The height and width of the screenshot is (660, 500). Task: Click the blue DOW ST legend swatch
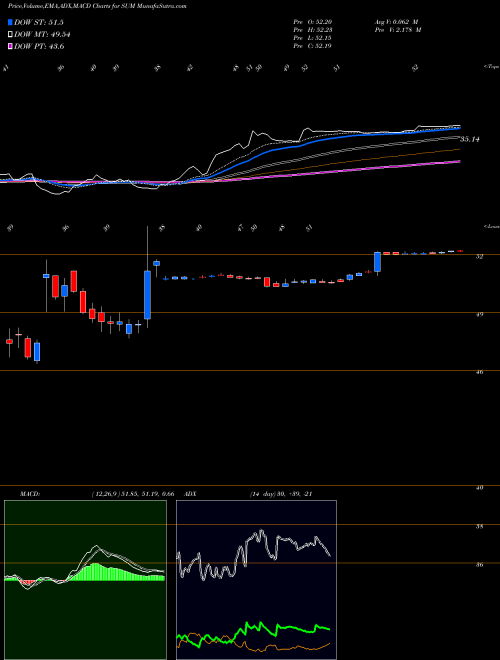10,22
